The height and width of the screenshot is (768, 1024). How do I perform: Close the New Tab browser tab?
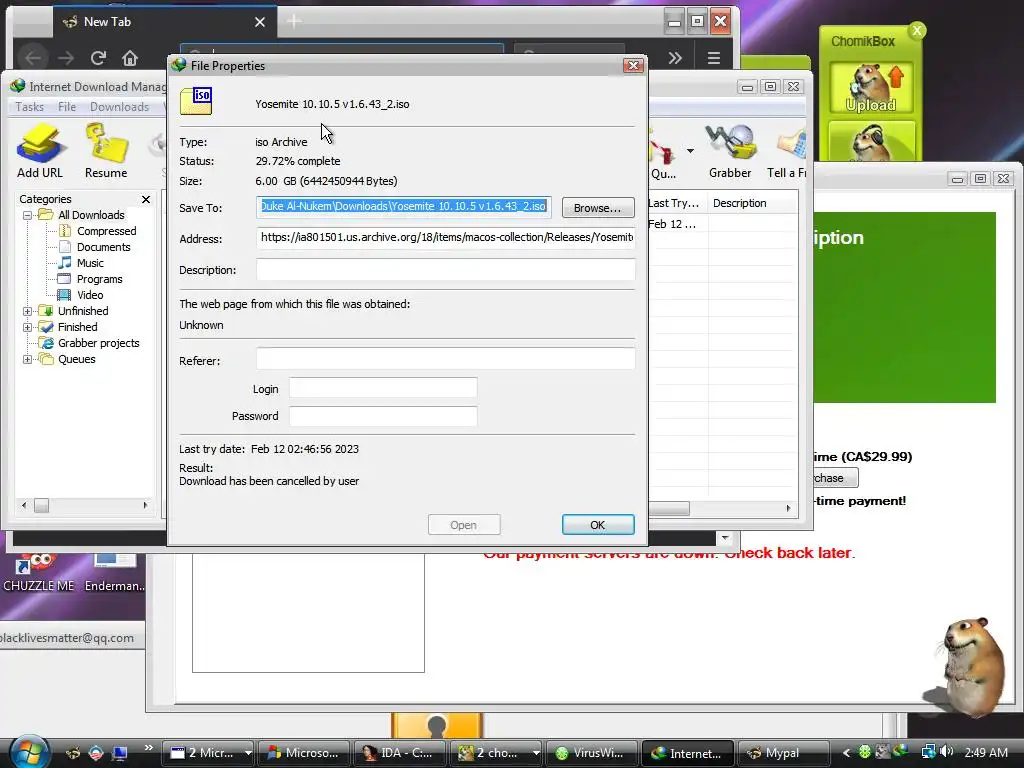pos(260,22)
